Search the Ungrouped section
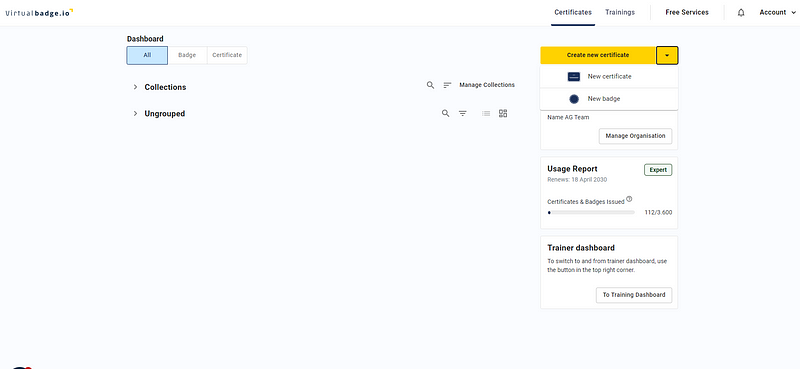 pyautogui.click(x=445, y=113)
